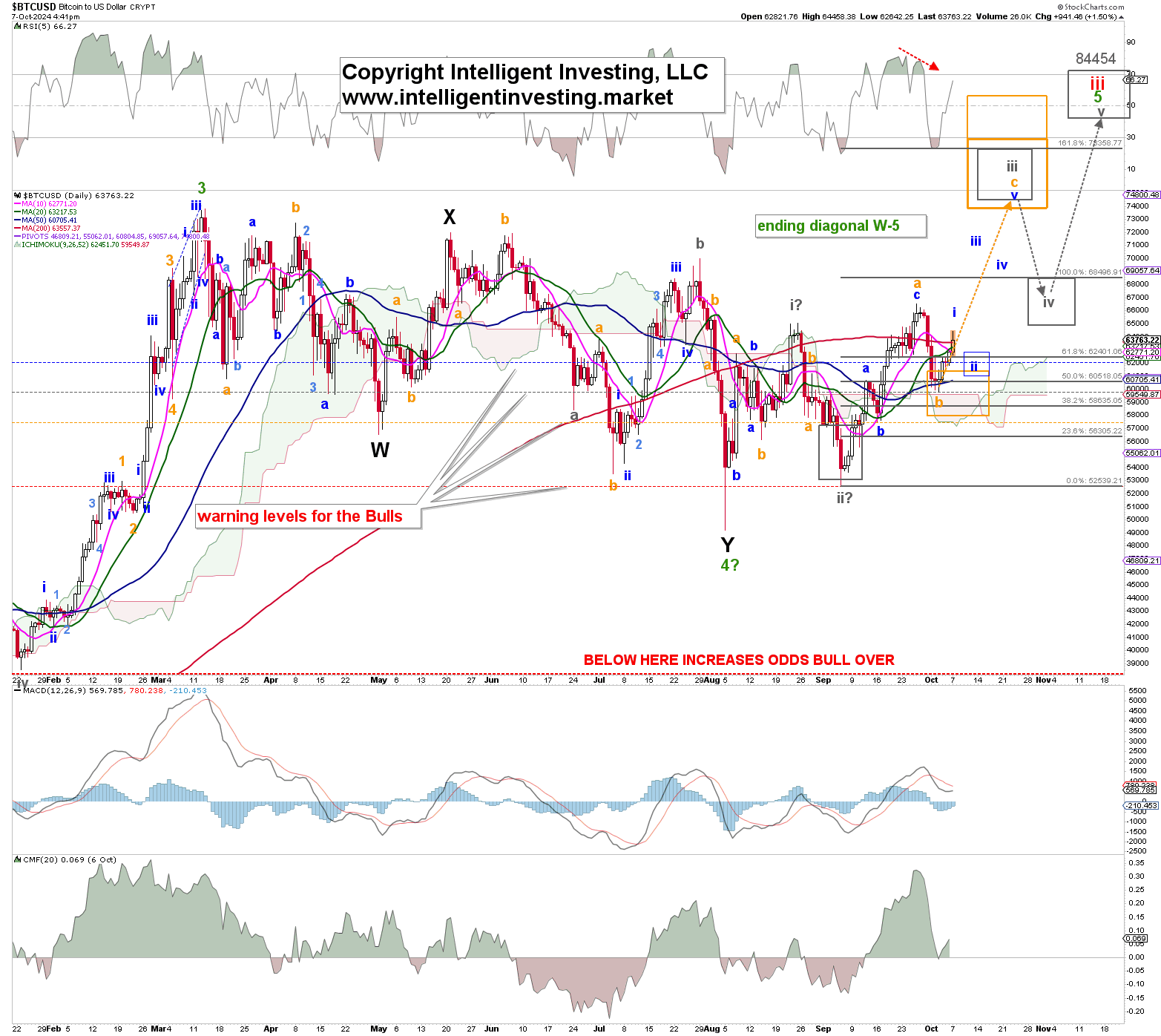Screen dimensions: 1161x1036
Task: Click the 74800.48 price axis tag
Action: point(1142,195)
